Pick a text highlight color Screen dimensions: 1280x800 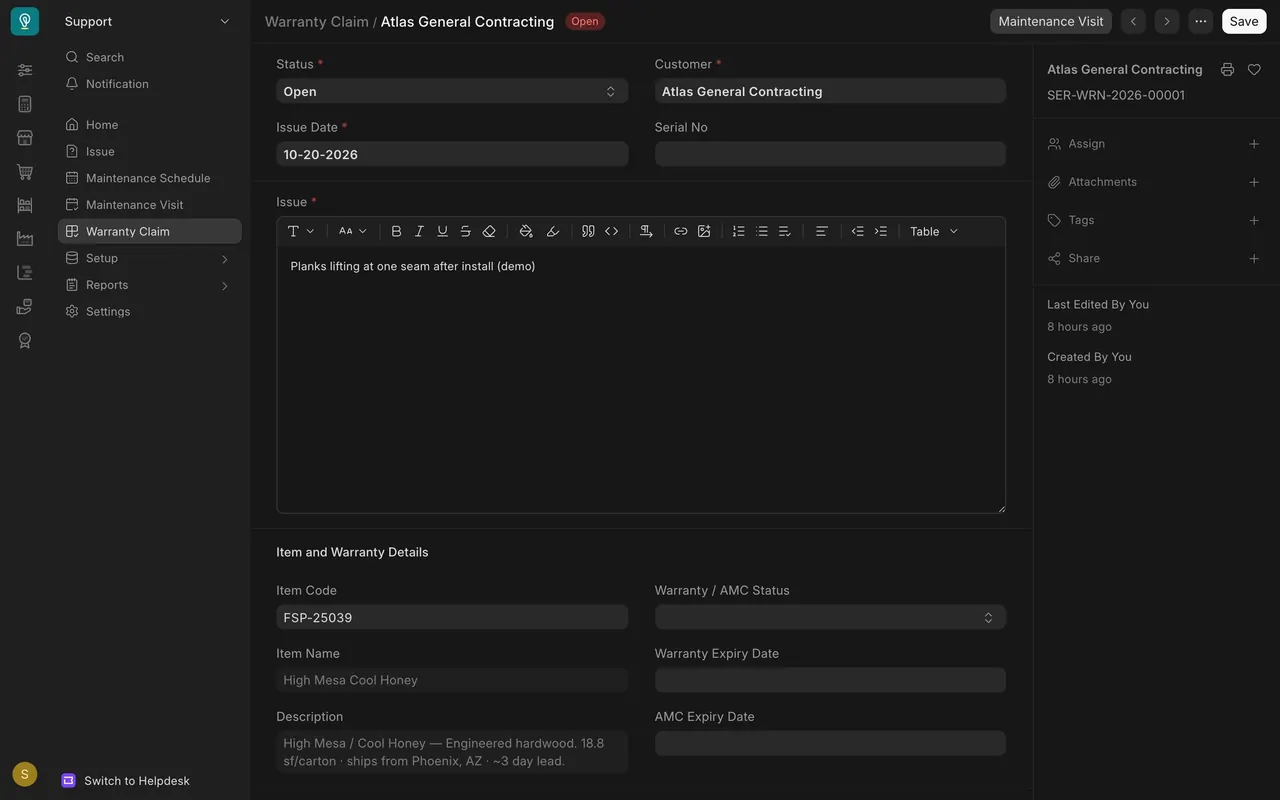coord(553,231)
